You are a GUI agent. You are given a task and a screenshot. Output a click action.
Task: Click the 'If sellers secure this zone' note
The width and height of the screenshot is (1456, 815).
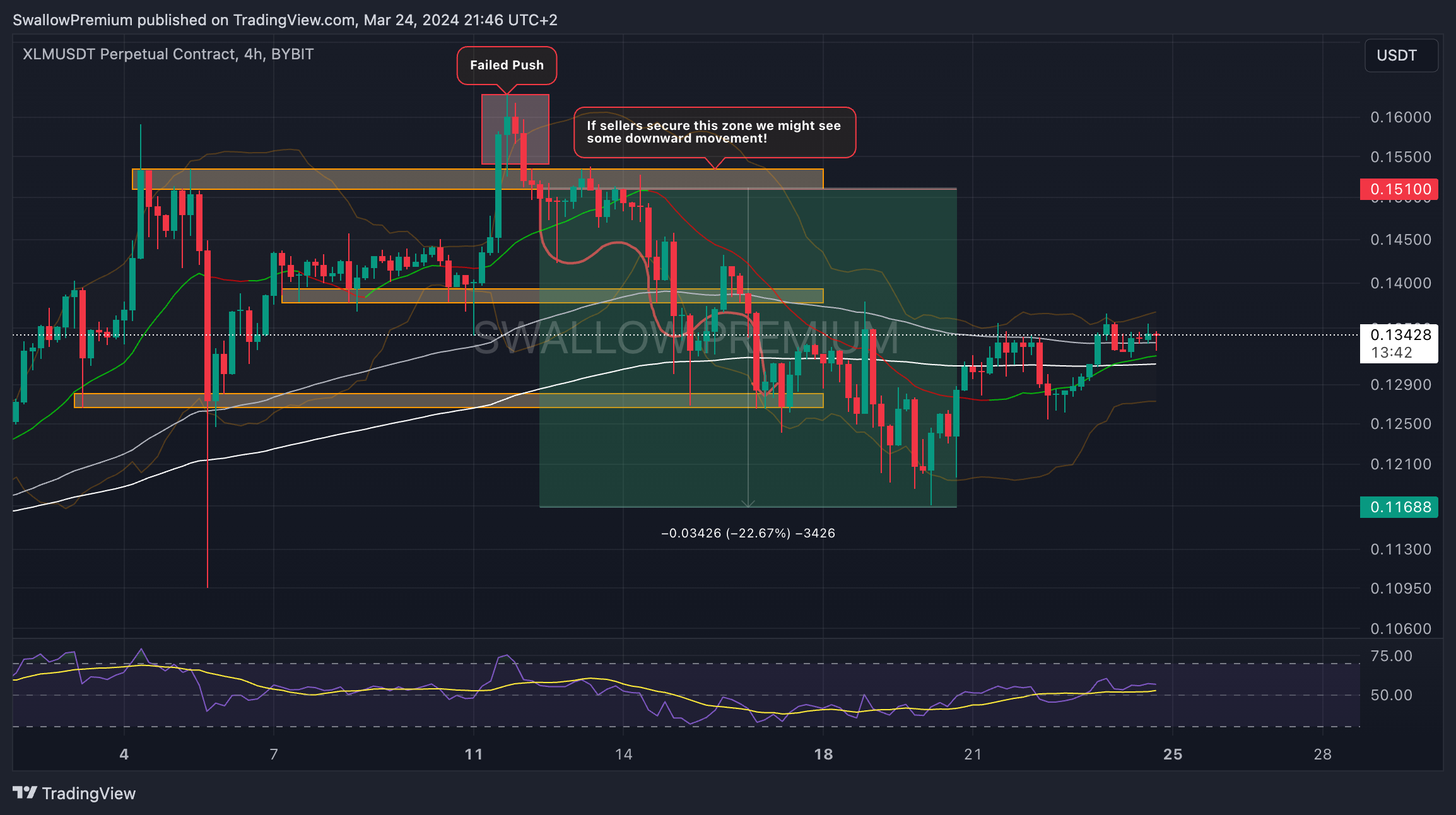(714, 132)
